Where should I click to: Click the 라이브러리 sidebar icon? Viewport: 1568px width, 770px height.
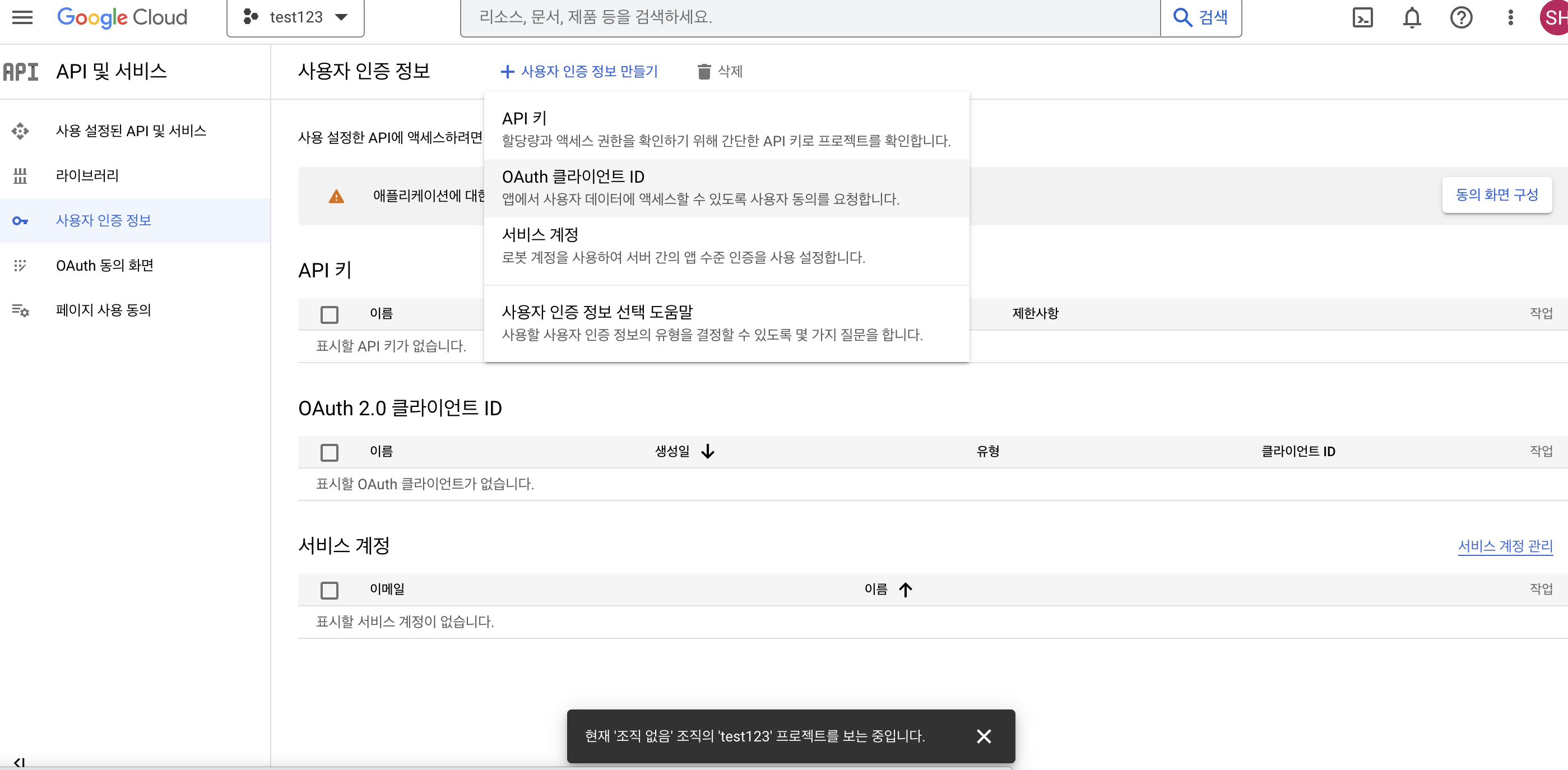pos(20,175)
